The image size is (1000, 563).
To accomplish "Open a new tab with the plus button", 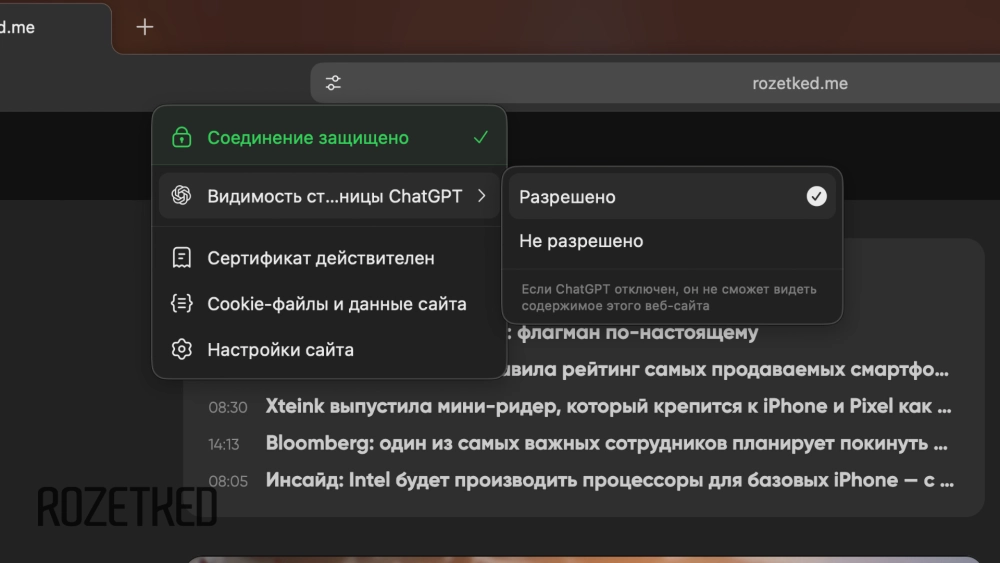I will 145,27.
